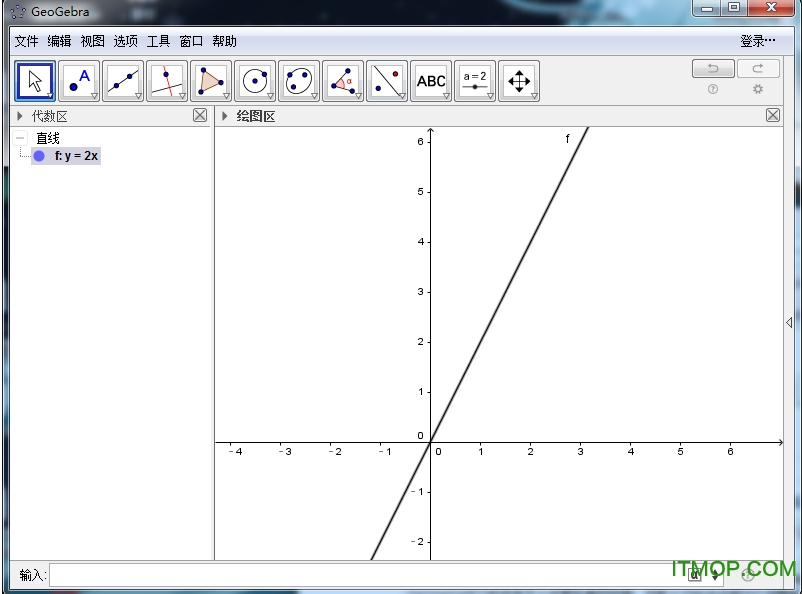Viewport: 802px width, 594px height.
Task: Select the New Point tool
Action: tap(79, 81)
